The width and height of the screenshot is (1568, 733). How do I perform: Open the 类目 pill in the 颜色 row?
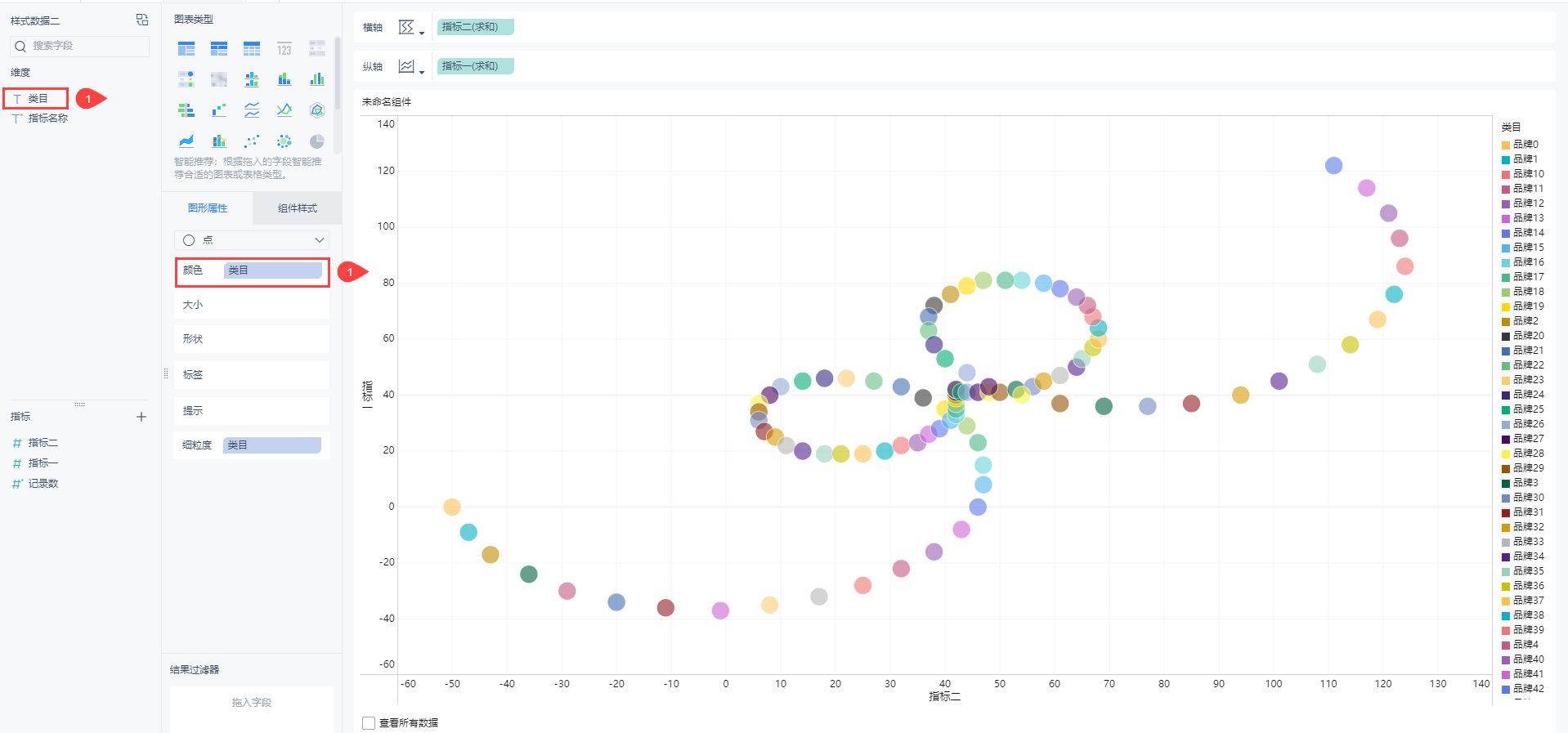(x=273, y=270)
